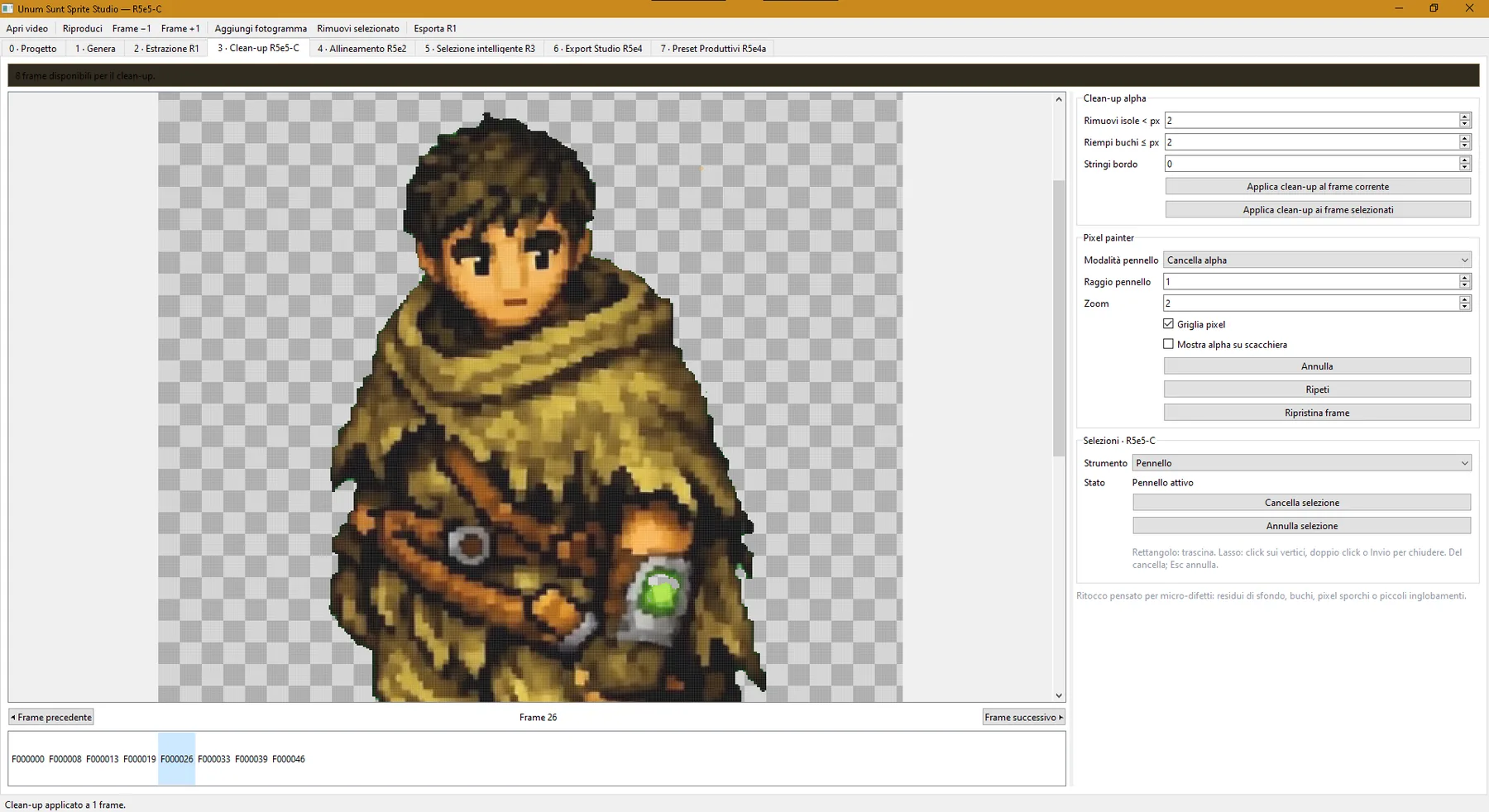Click the Raggio pennello value field
The image size is (1489, 812).
pos(1311,282)
